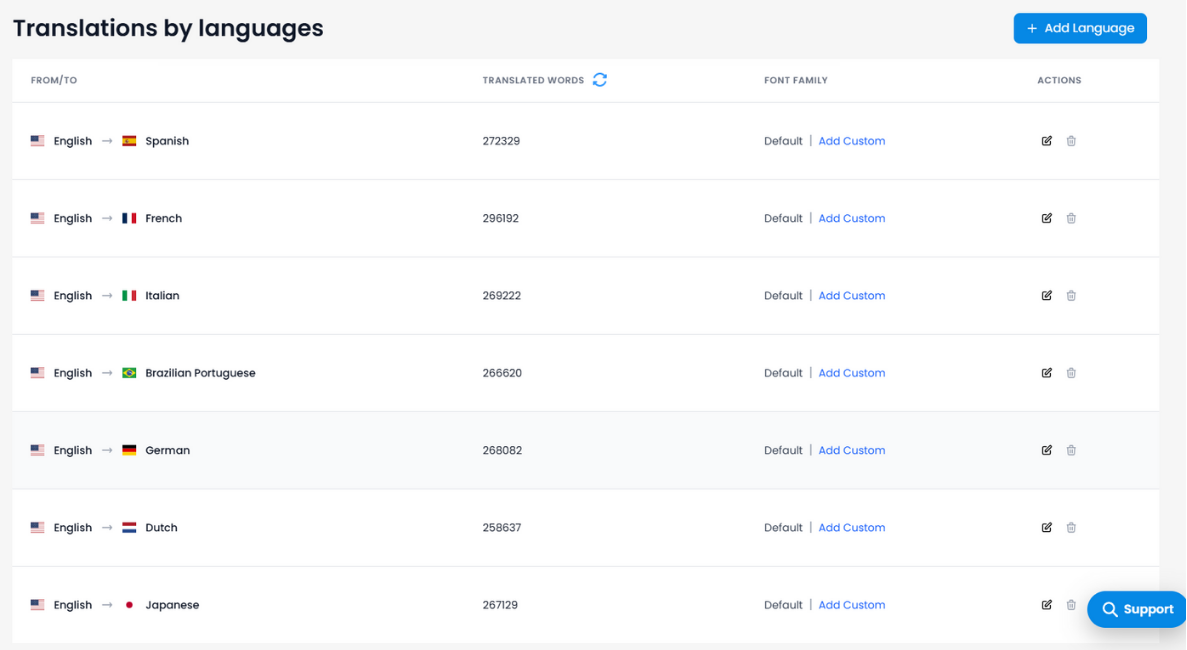1187x650 pixels.
Task: Click the Spanish flag icon
Action: coord(128,141)
